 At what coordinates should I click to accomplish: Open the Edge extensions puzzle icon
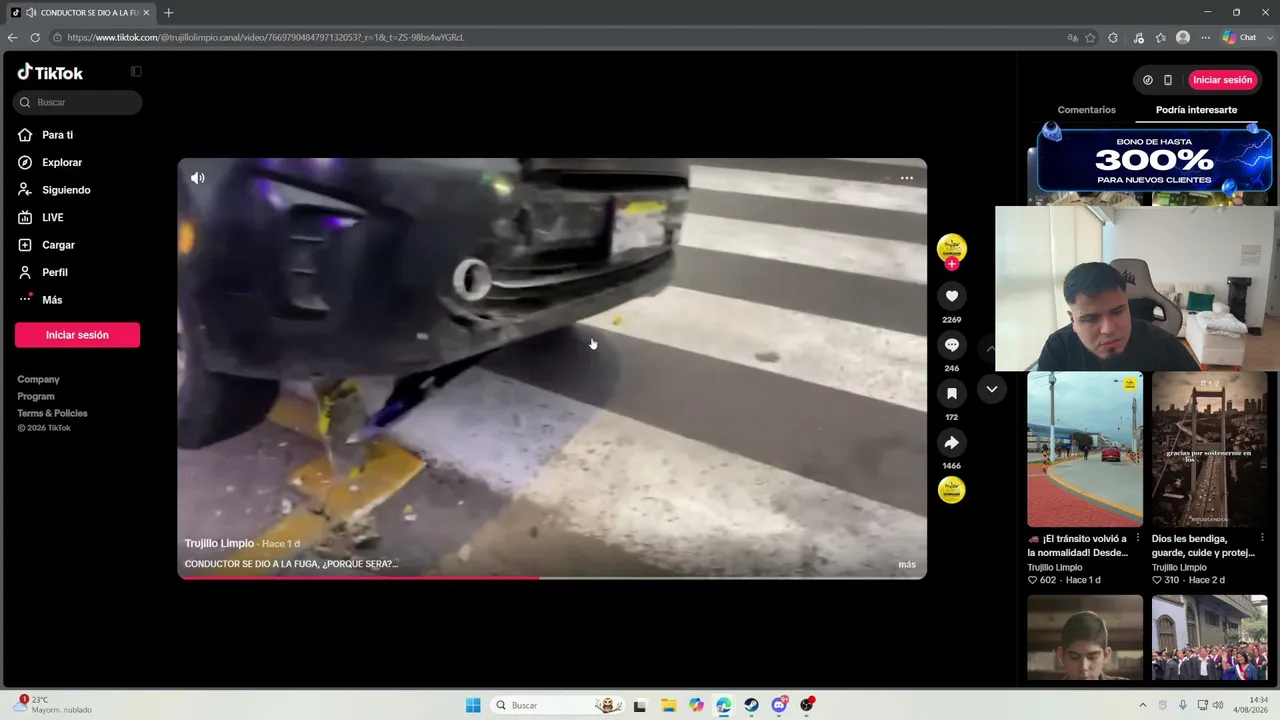click(1113, 38)
